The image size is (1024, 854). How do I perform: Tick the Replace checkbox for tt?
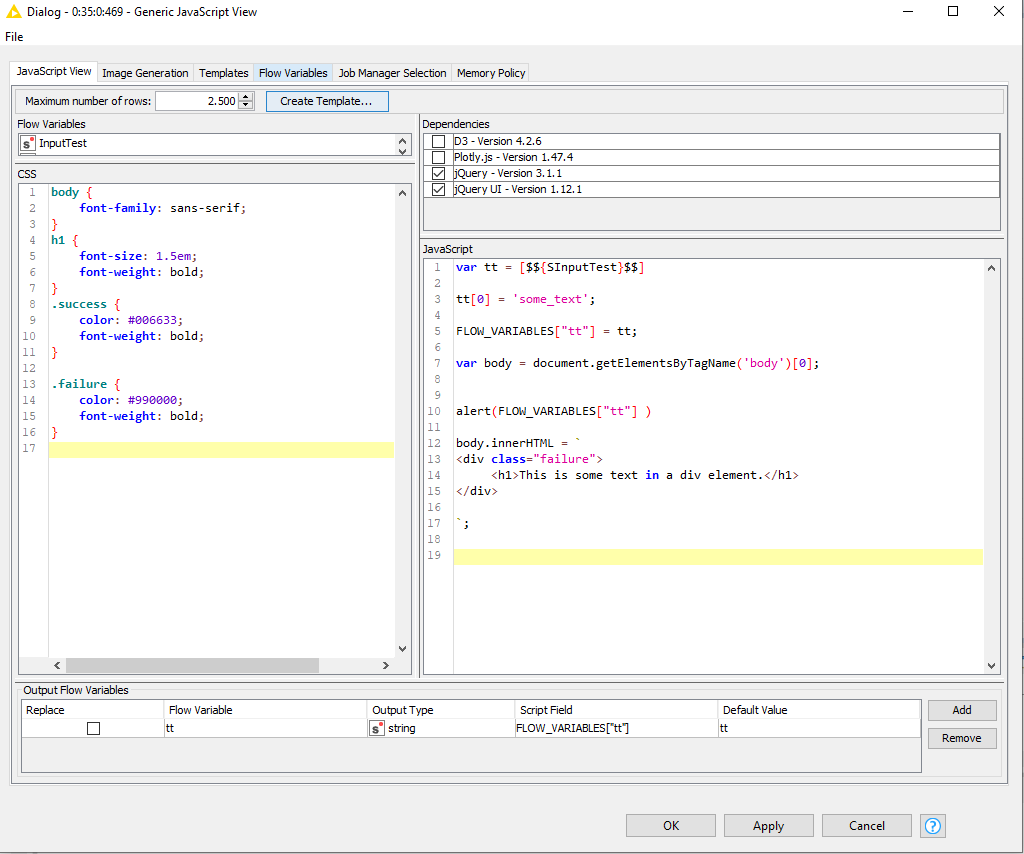(93, 729)
